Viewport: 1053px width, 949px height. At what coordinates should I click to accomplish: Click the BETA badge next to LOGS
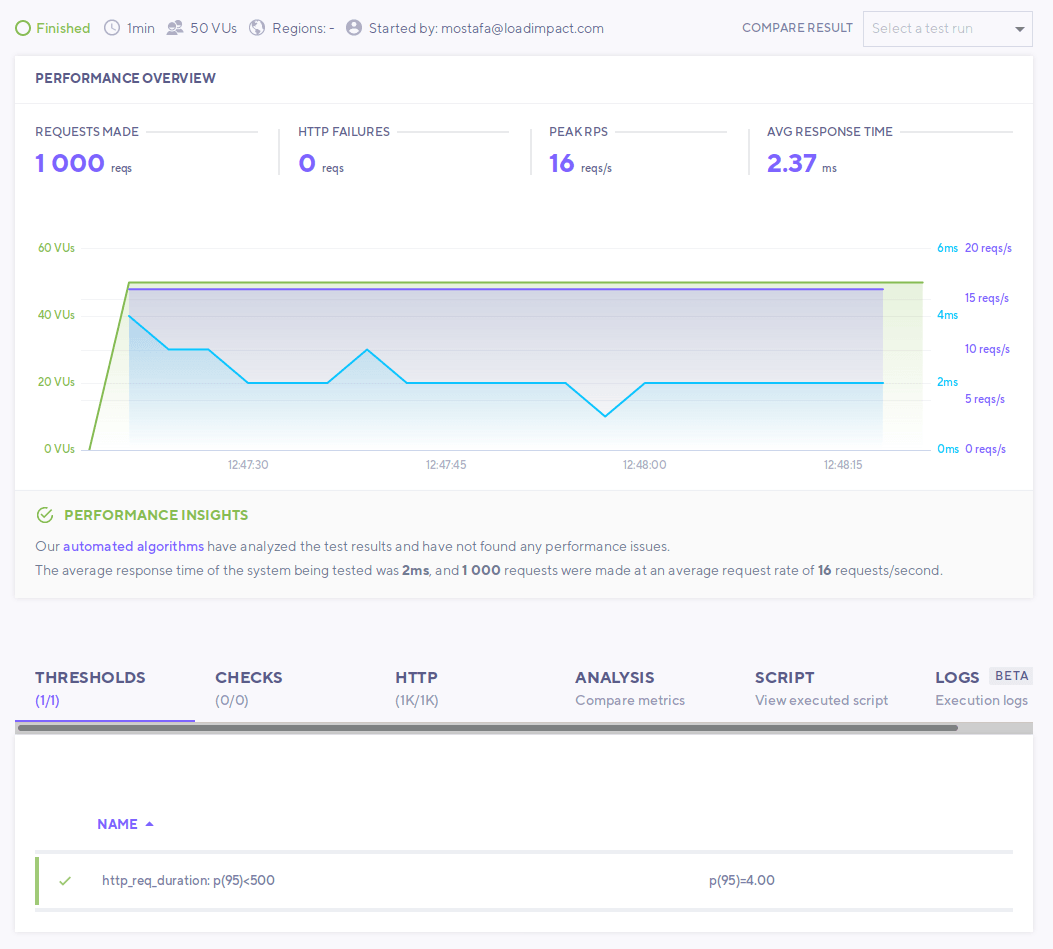pos(1011,675)
